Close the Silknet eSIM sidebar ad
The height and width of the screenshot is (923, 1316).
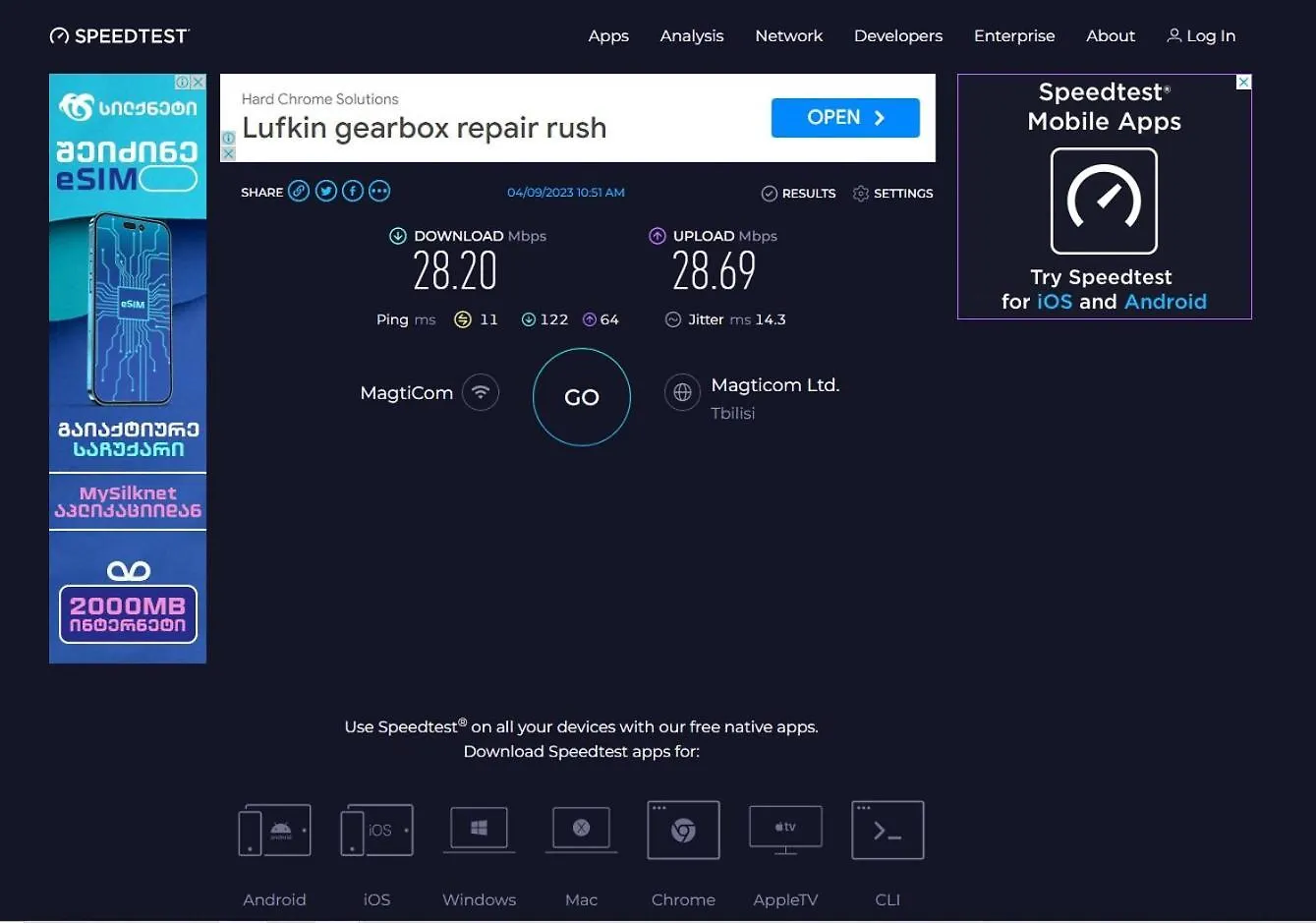click(x=199, y=83)
